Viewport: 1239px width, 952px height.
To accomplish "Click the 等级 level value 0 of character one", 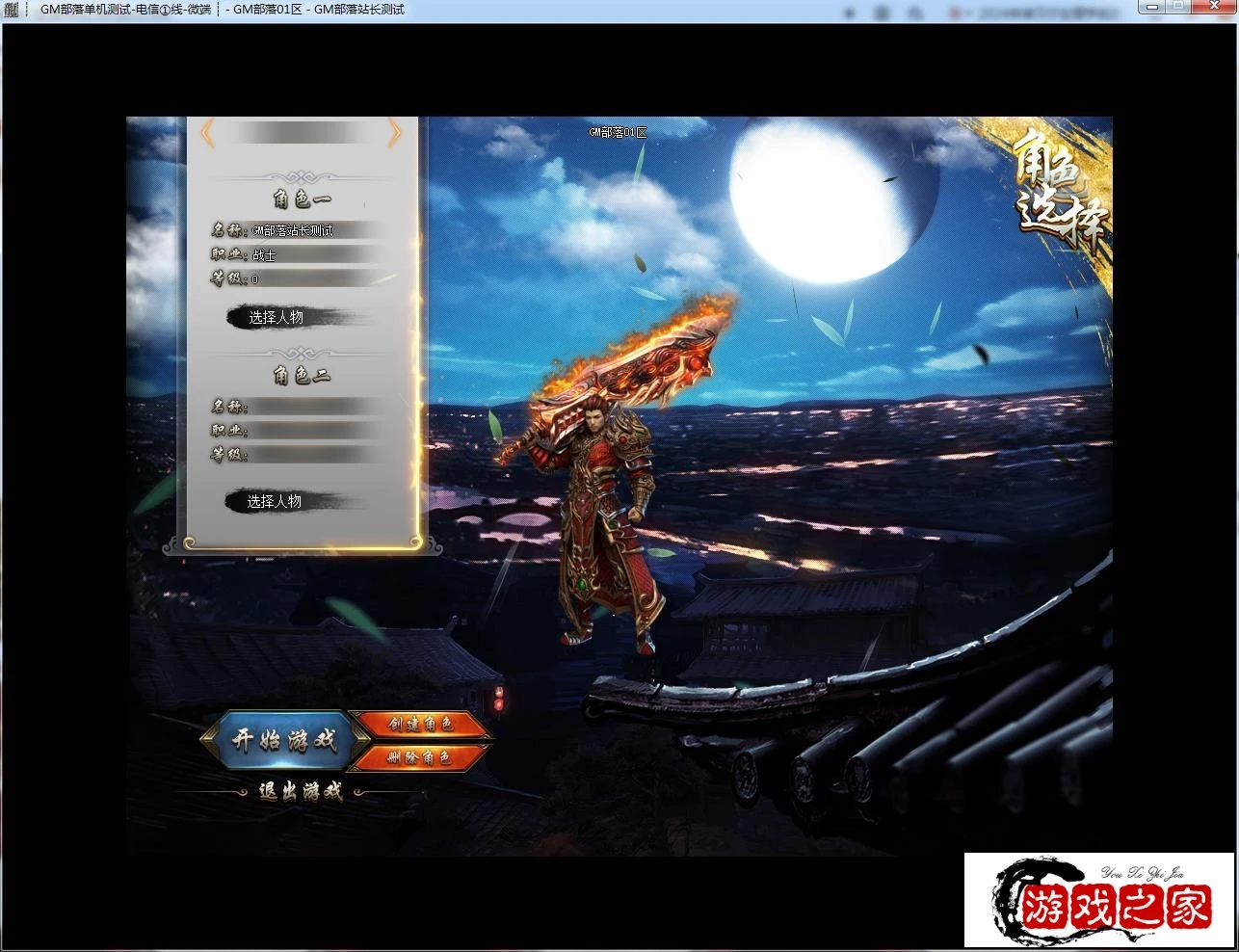I will coord(254,279).
